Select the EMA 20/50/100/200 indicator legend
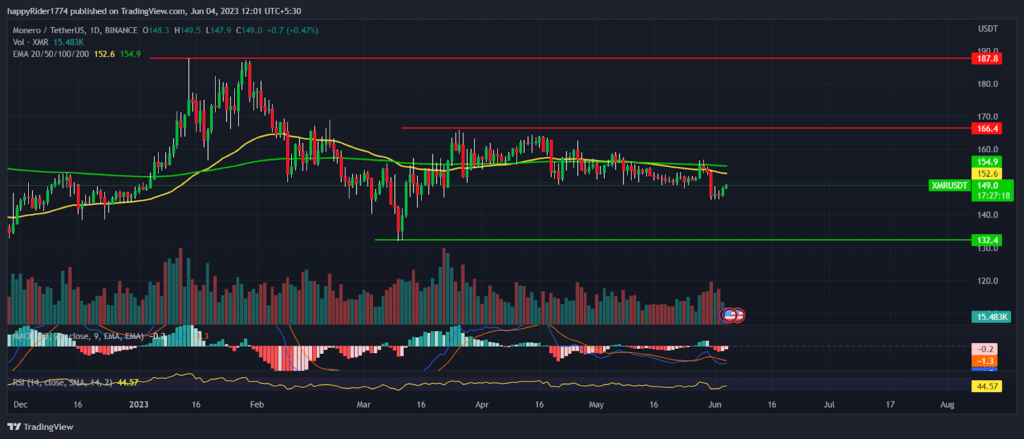 [x=52, y=54]
